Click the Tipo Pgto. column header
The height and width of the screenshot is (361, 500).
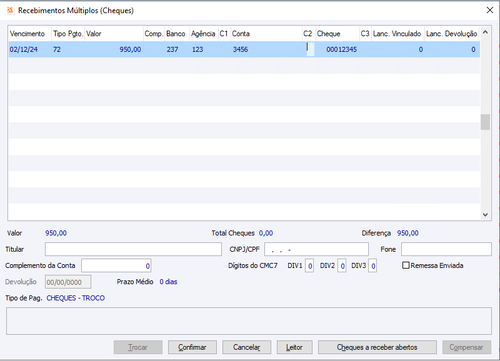point(68,34)
